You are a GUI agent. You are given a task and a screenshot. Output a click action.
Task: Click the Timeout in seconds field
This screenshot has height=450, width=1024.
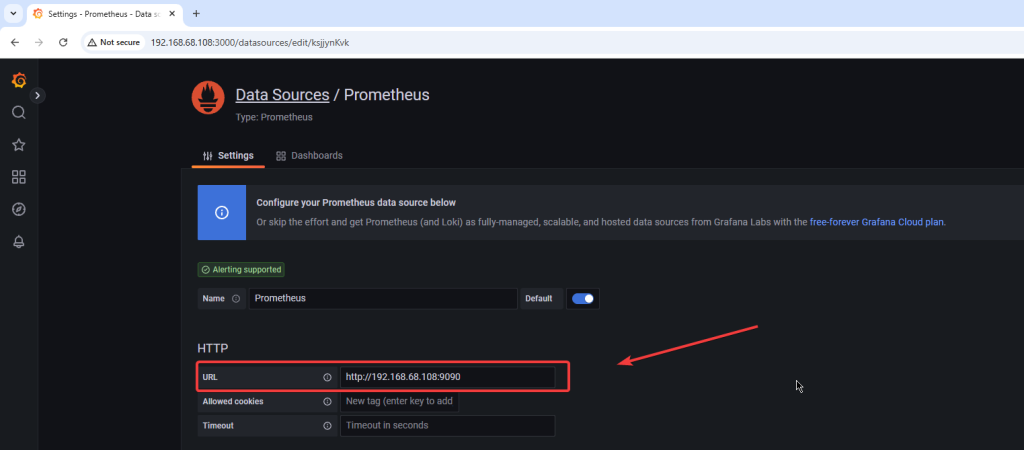446,425
